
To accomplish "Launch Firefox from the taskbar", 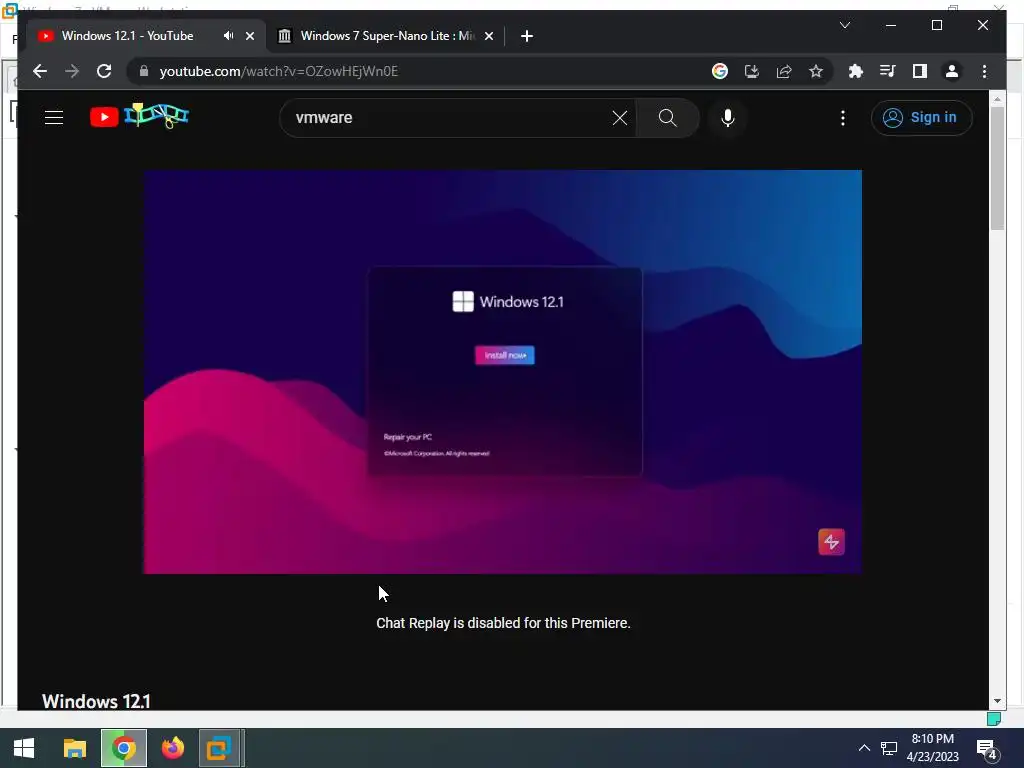I will (x=172, y=748).
